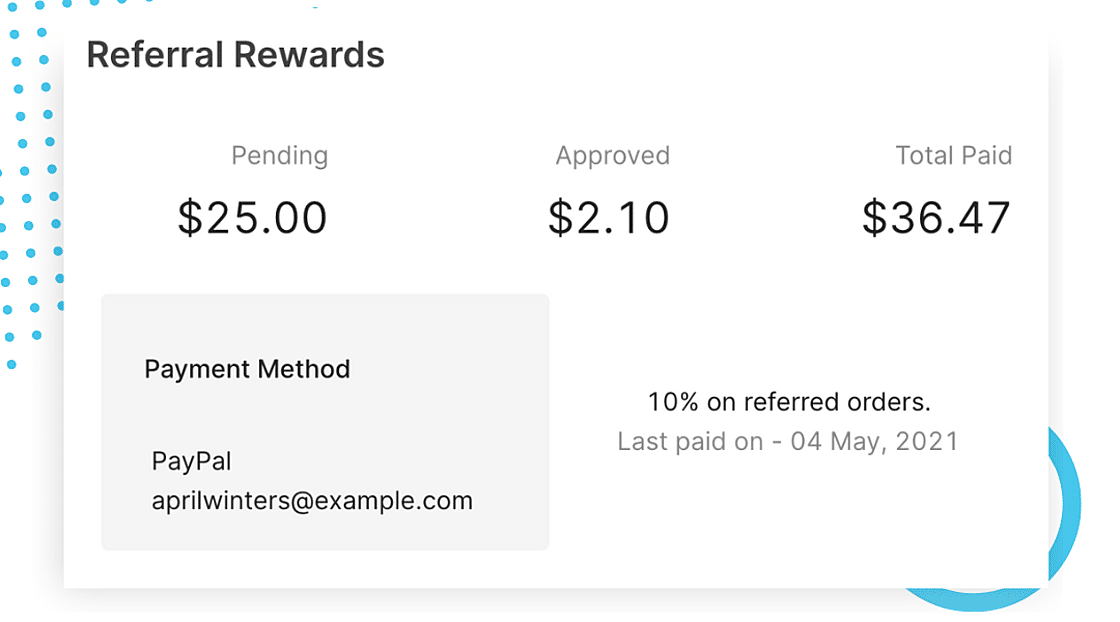Select the Total Paid label
This screenshot has width=1120, height=622.
coord(953,156)
